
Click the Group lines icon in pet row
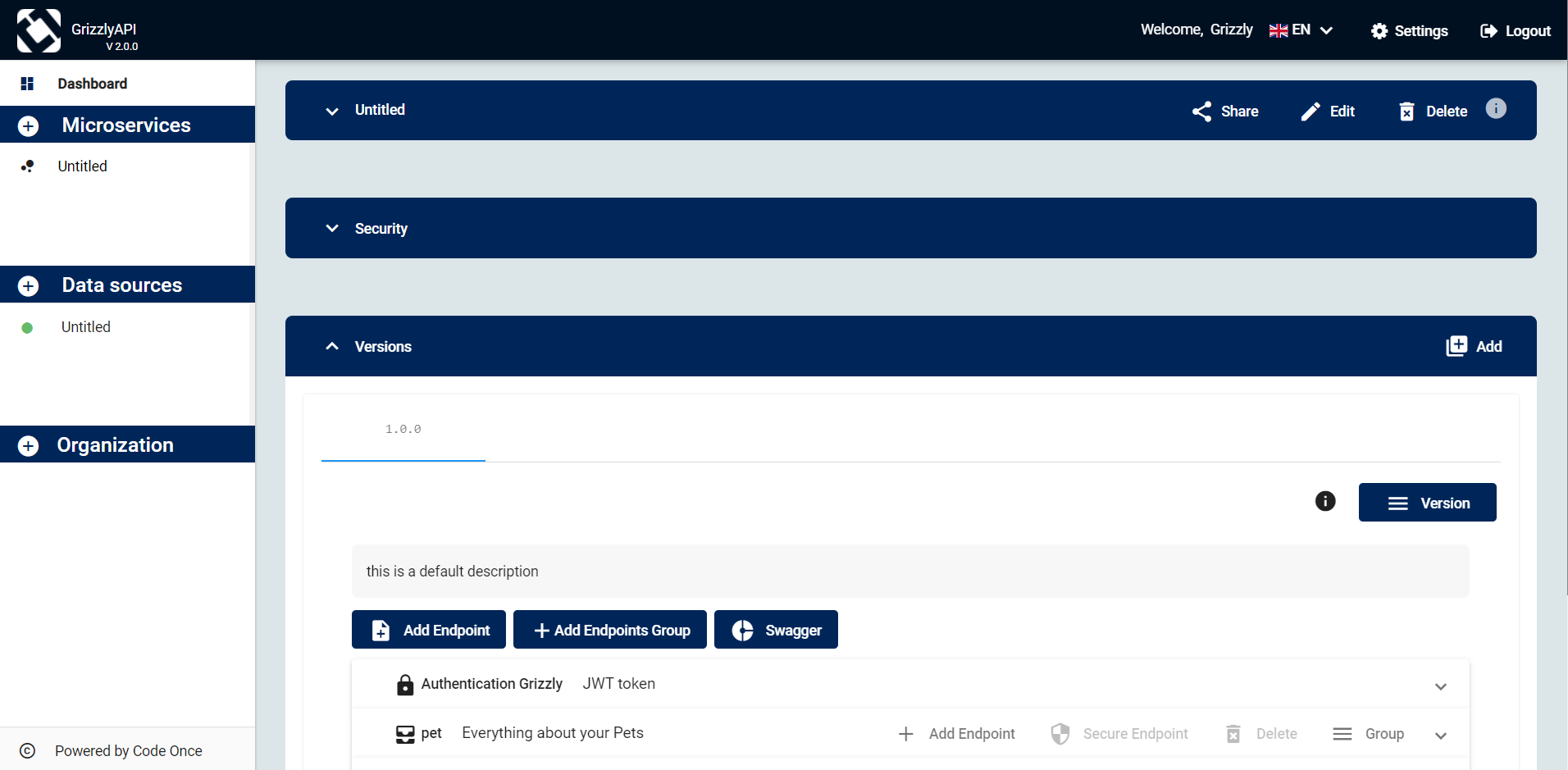tap(1342, 734)
